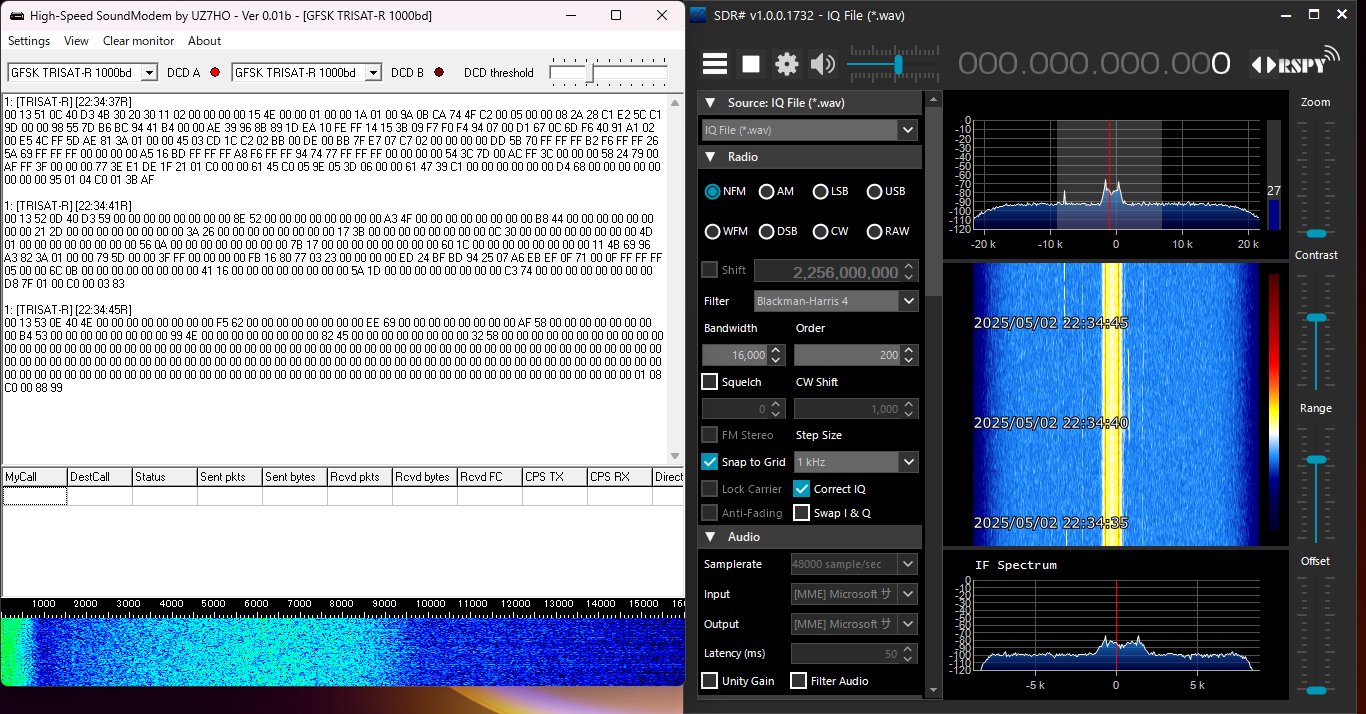Click the SoundModem app icon in its title bar
Screen dimensions: 1366x714
coord(15,15)
